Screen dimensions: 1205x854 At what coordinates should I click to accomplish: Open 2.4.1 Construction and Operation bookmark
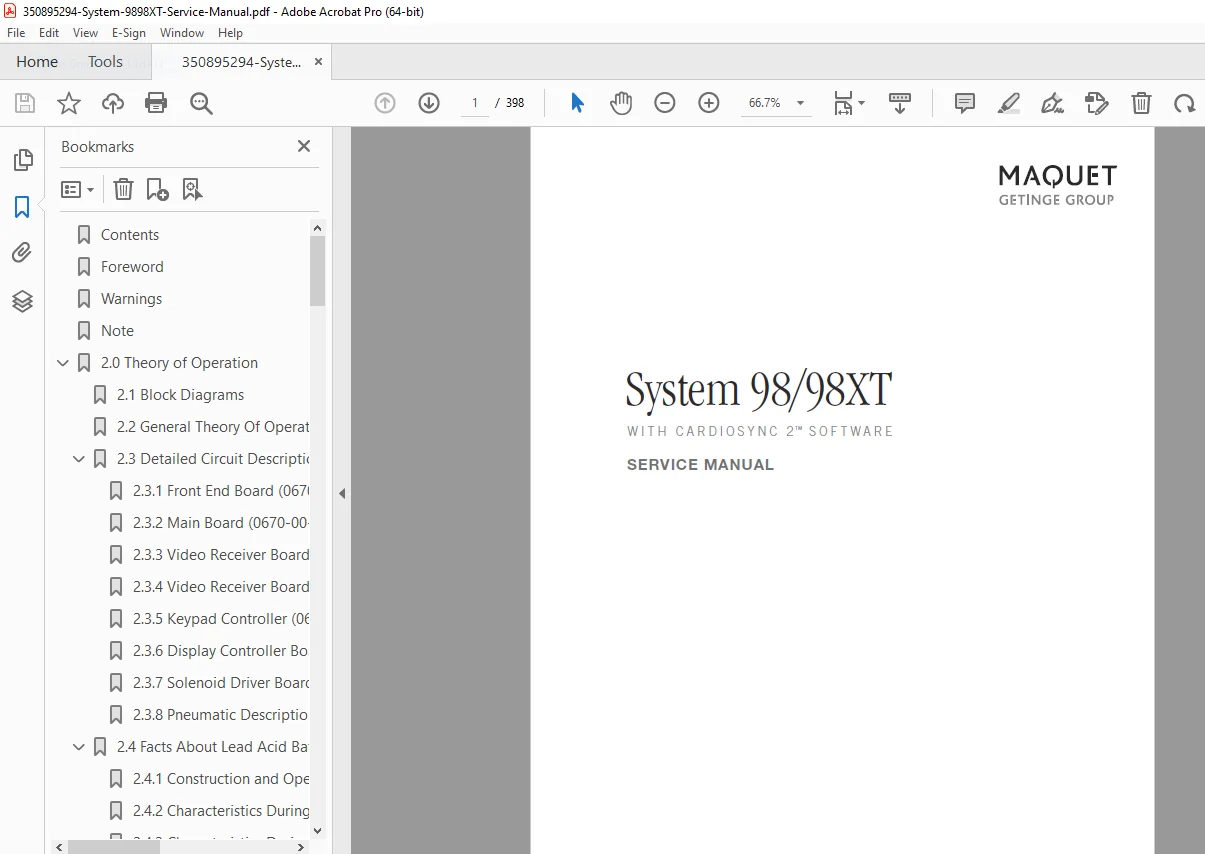click(221, 779)
